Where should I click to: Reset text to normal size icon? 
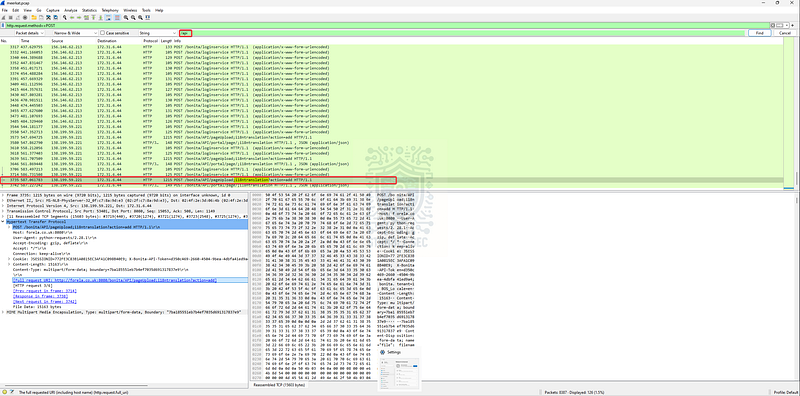pos(140,17)
